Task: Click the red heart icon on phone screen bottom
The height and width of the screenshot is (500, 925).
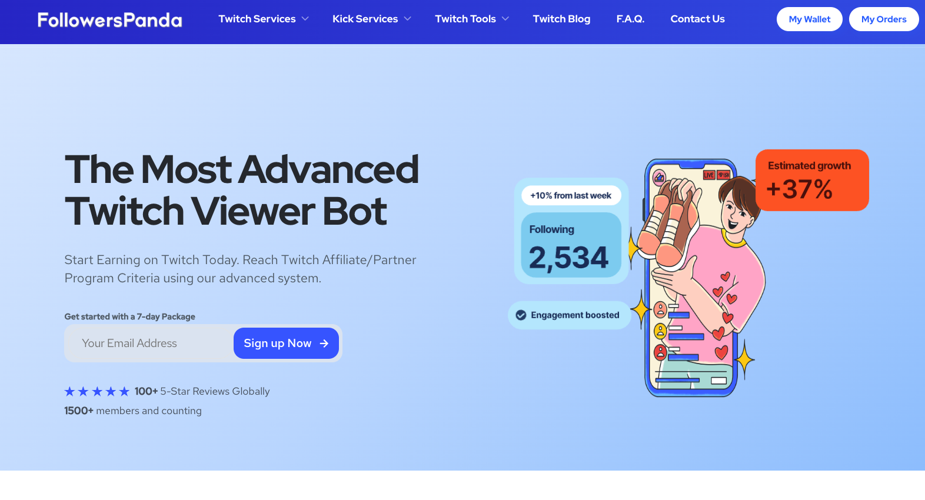Action: coord(721,353)
